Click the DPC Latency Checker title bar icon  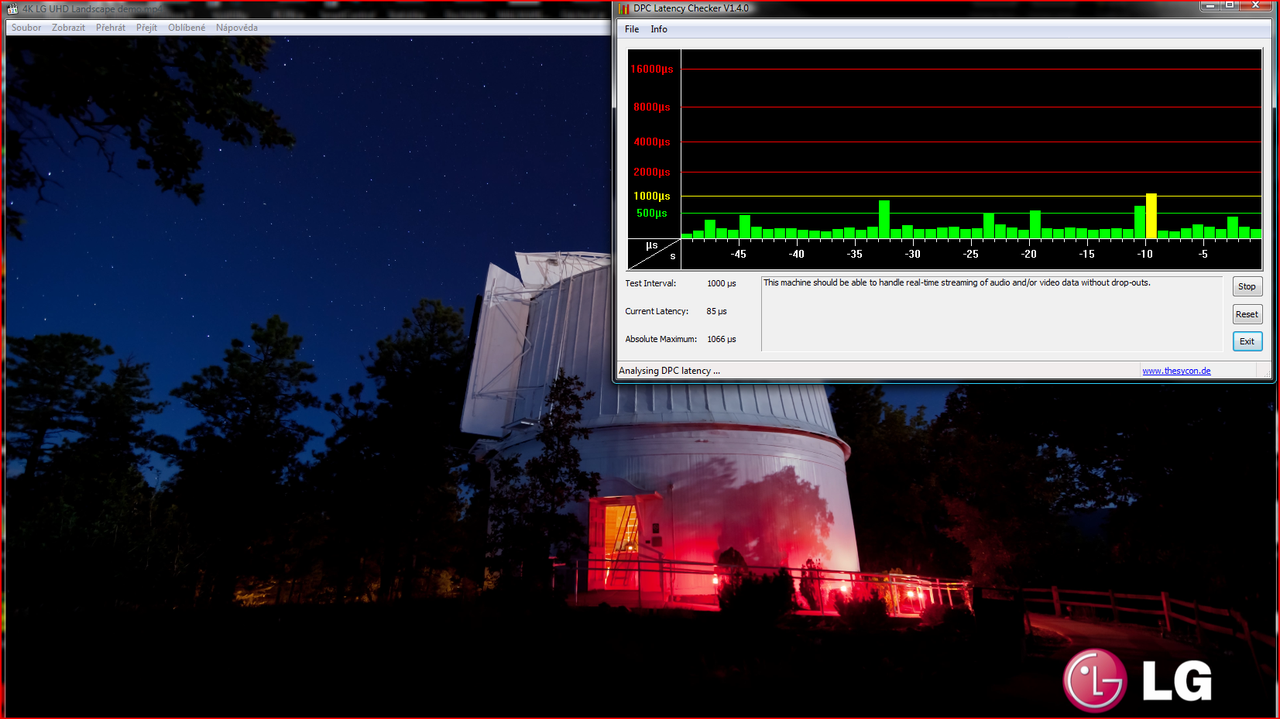624,8
